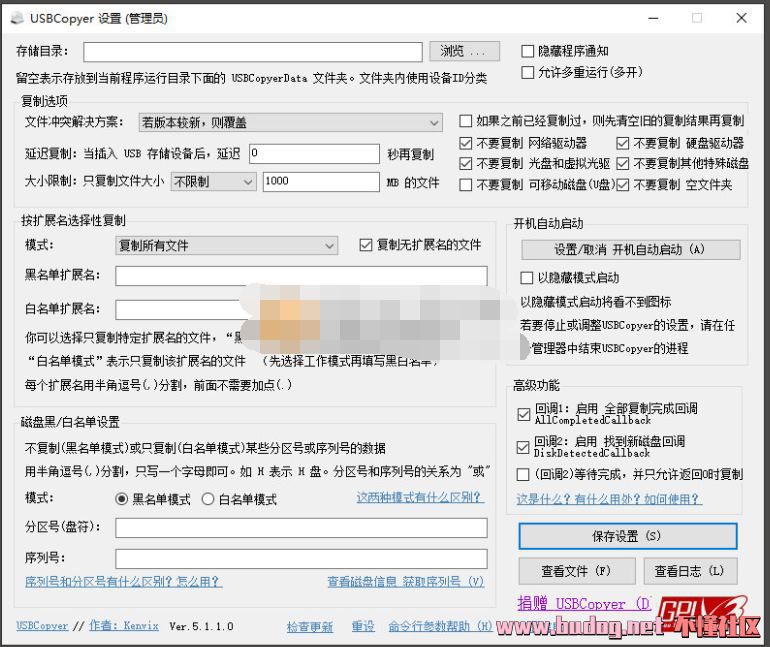Open 查看日志 button
This screenshot has height=647, width=770.
[x=688, y=571]
